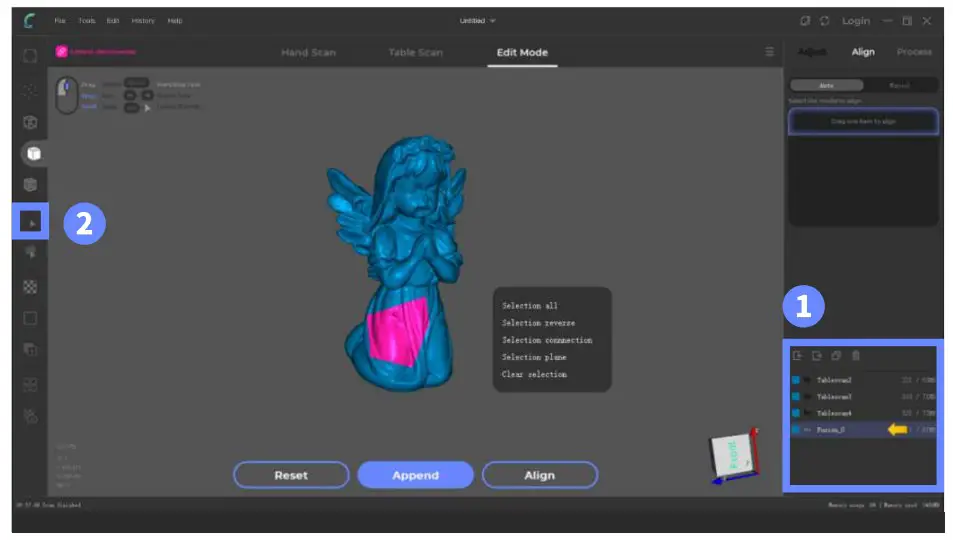Click the Reset button
The height and width of the screenshot is (540, 953).
click(x=291, y=475)
